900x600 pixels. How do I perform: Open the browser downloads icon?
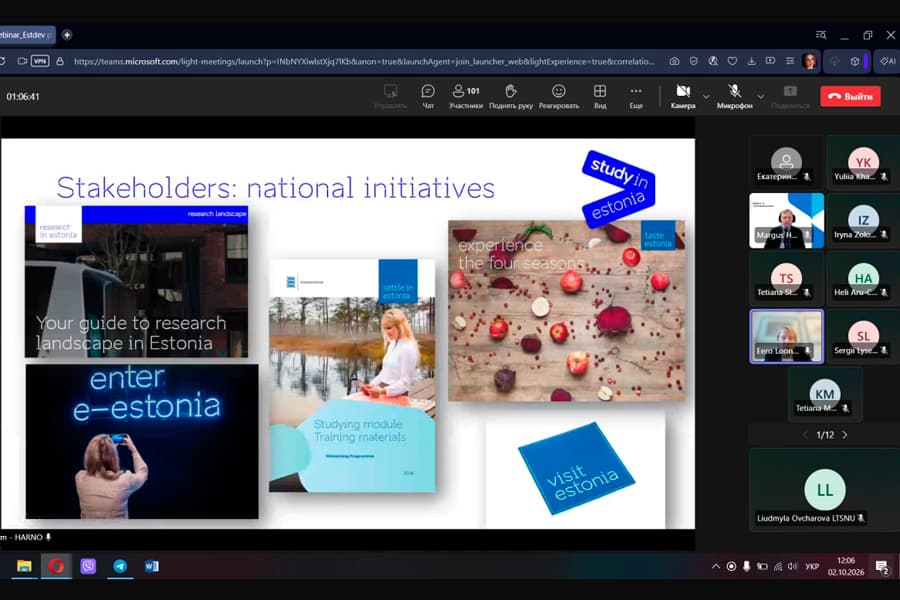pos(751,61)
